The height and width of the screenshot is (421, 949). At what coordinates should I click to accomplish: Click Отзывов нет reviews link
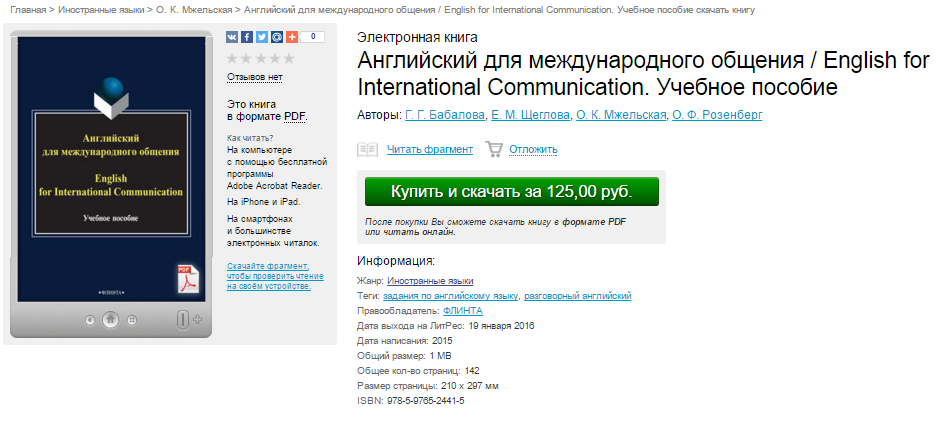click(x=255, y=77)
